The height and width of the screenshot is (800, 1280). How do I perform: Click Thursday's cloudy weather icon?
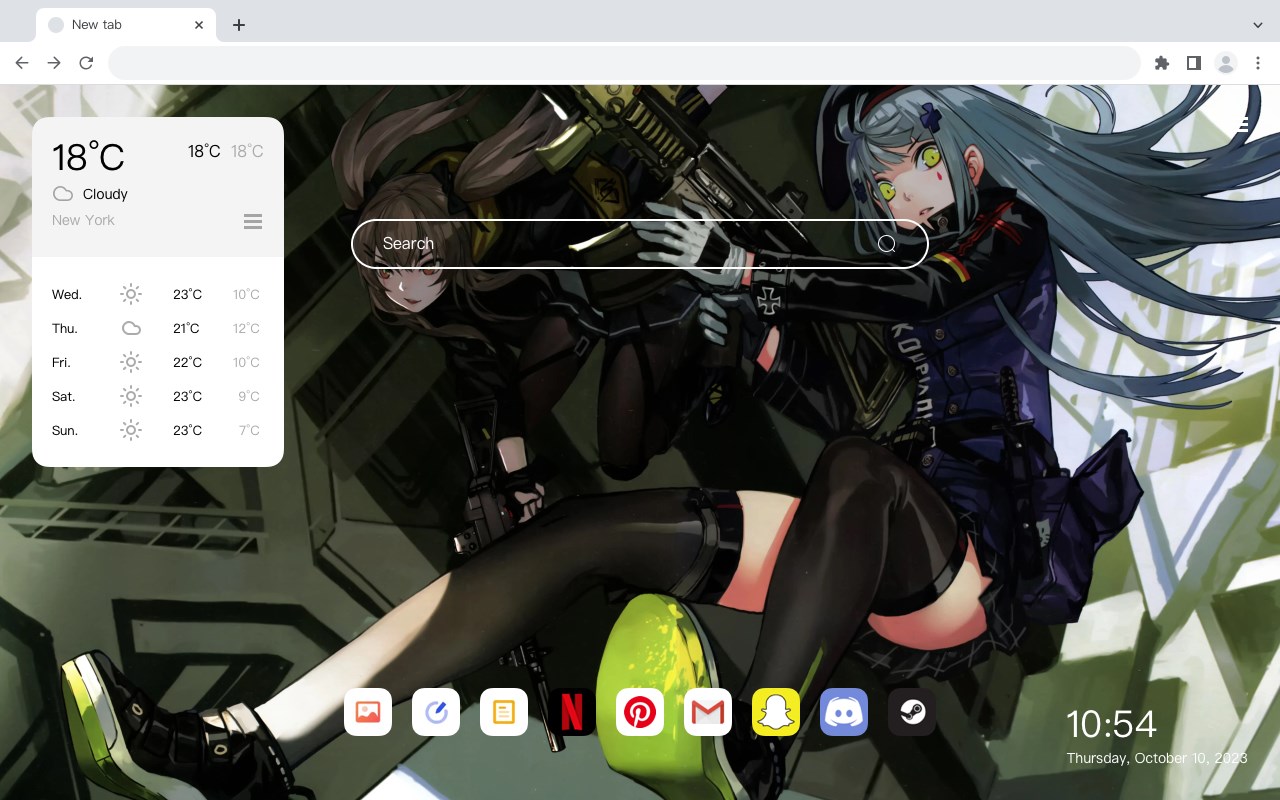tap(131, 328)
